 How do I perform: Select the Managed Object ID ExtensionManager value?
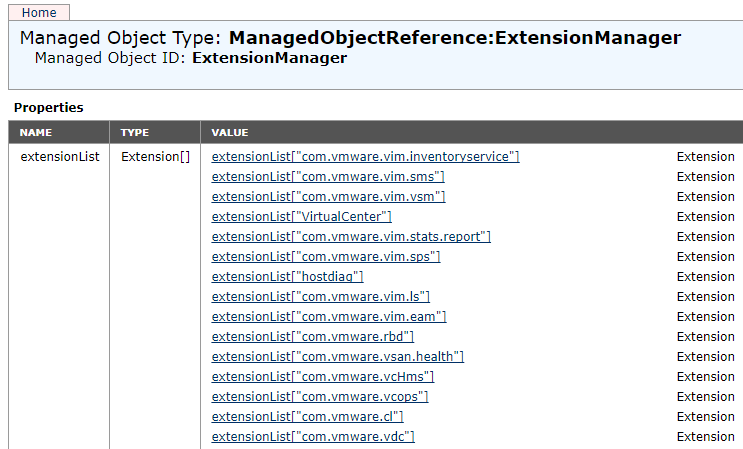pos(270,58)
